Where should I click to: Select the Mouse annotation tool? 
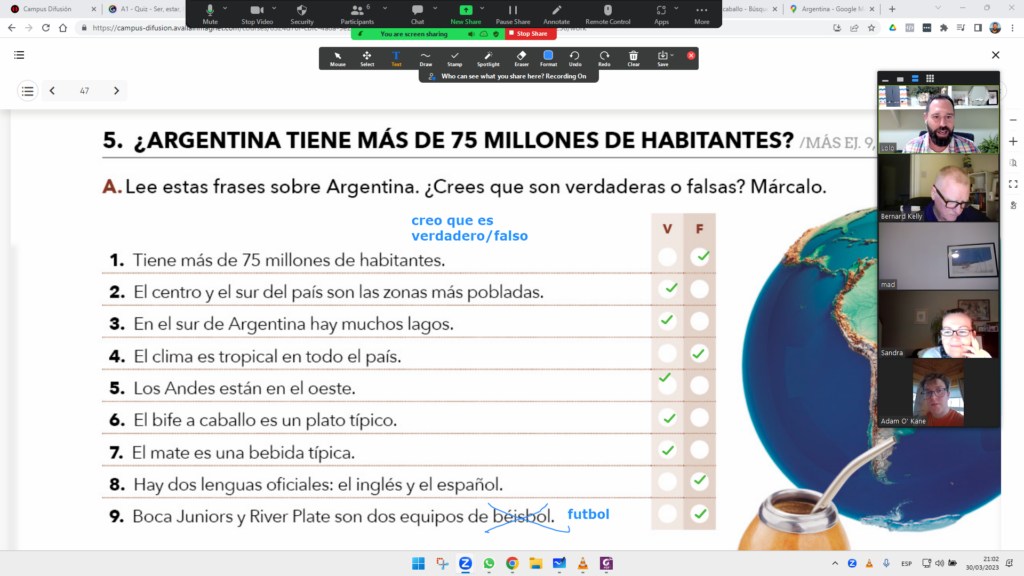click(338, 59)
